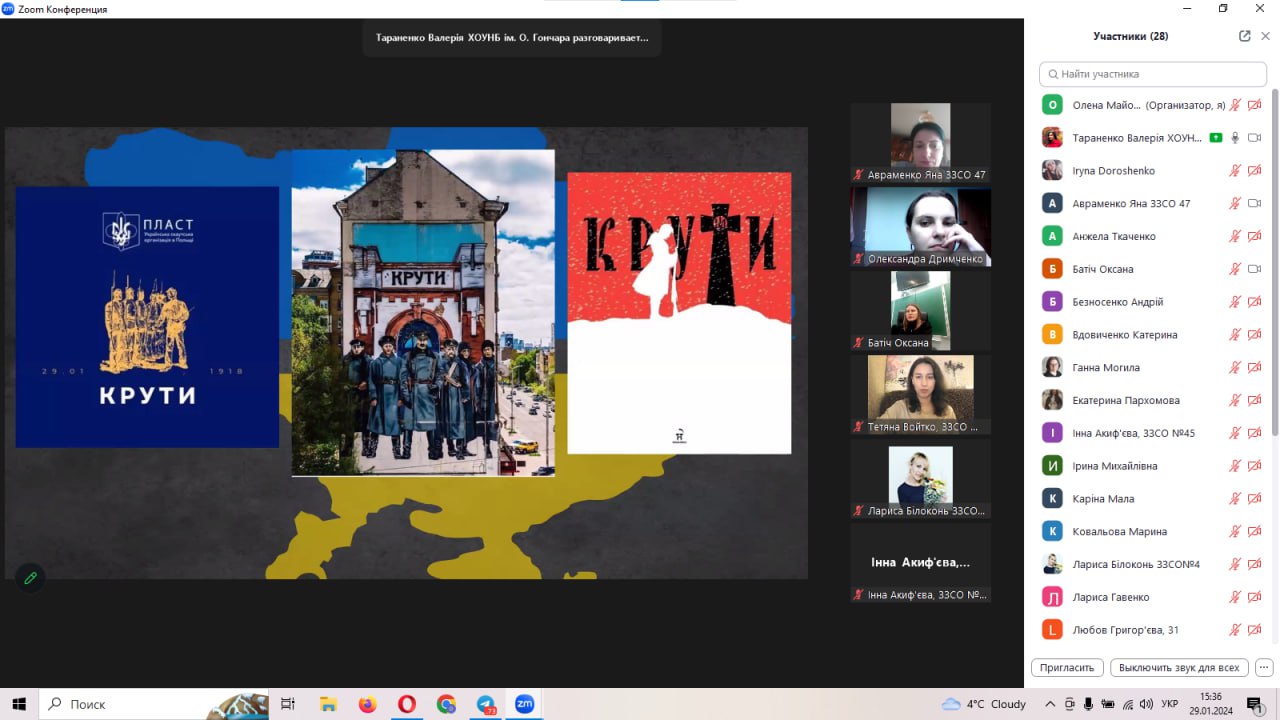Pop out the participants panel
The height and width of the screenshot is (720, 1280).
1245,36
